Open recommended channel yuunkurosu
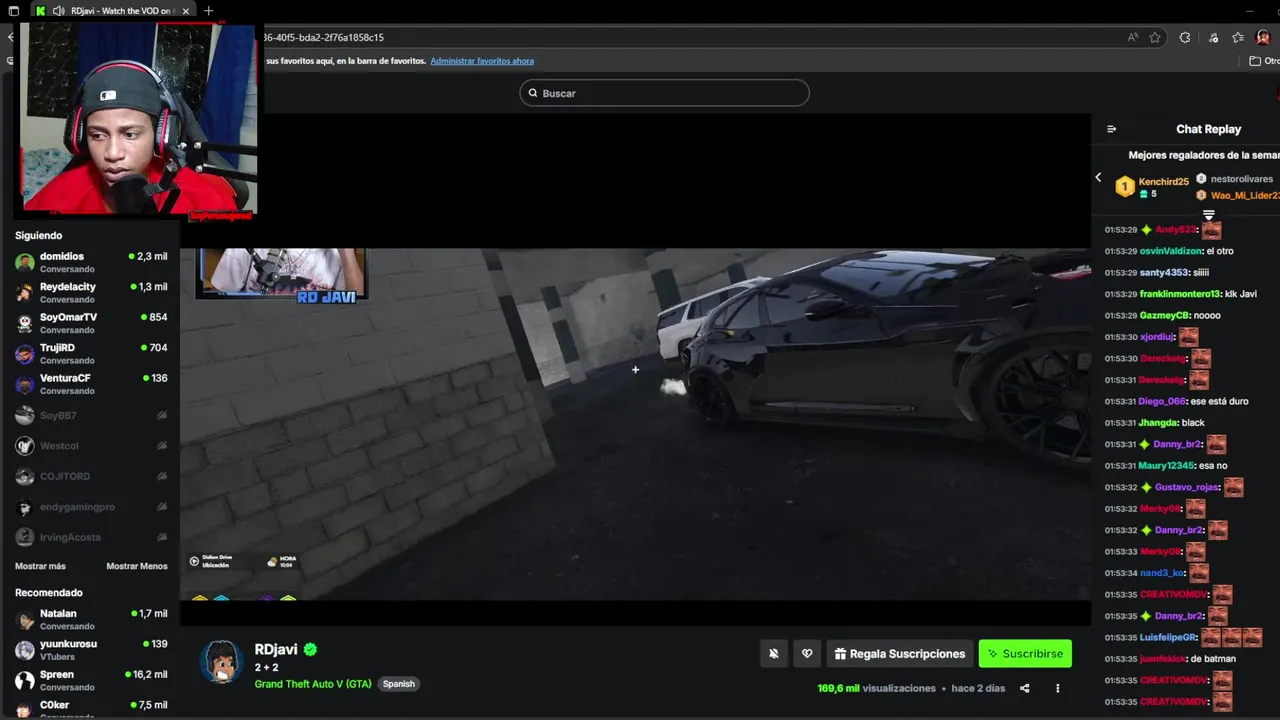Image resolution: width=1280 pixels, height=720 pixels. pos(90,649)
